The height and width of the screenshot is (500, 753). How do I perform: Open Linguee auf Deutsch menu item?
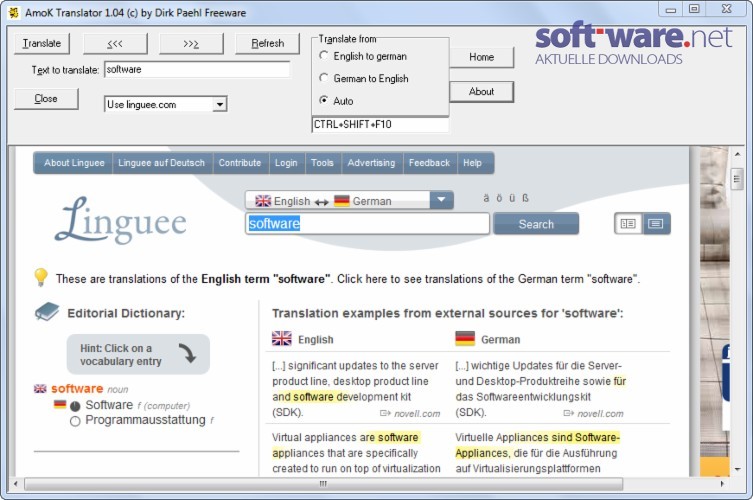pos(161,163)
